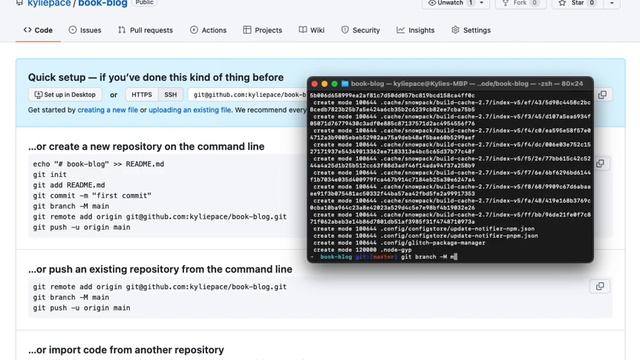Click 'git commit -m "first commit"' line
The image size is (640, 360).
pos(92,196)
